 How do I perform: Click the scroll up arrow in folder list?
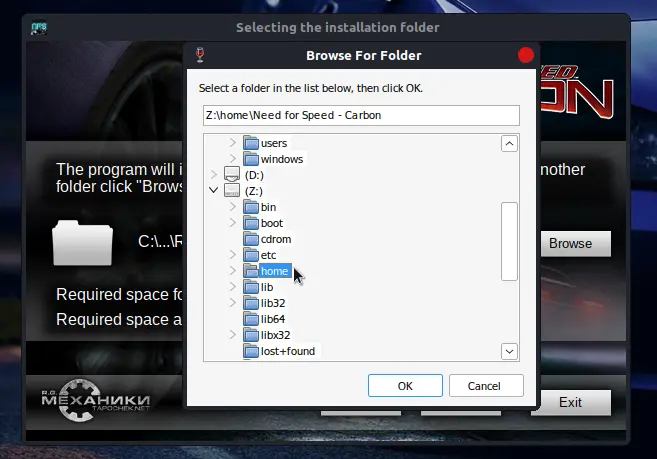[509, 144]
